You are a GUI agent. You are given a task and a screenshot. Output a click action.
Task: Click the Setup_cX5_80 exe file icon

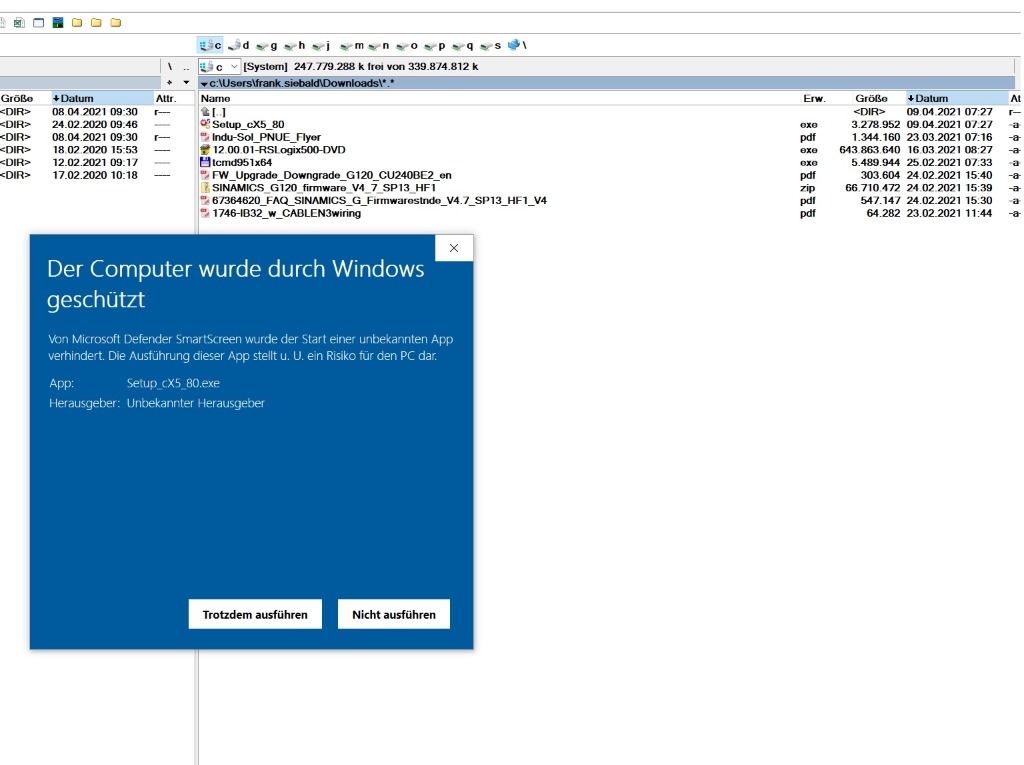click(x=205, y=124)
